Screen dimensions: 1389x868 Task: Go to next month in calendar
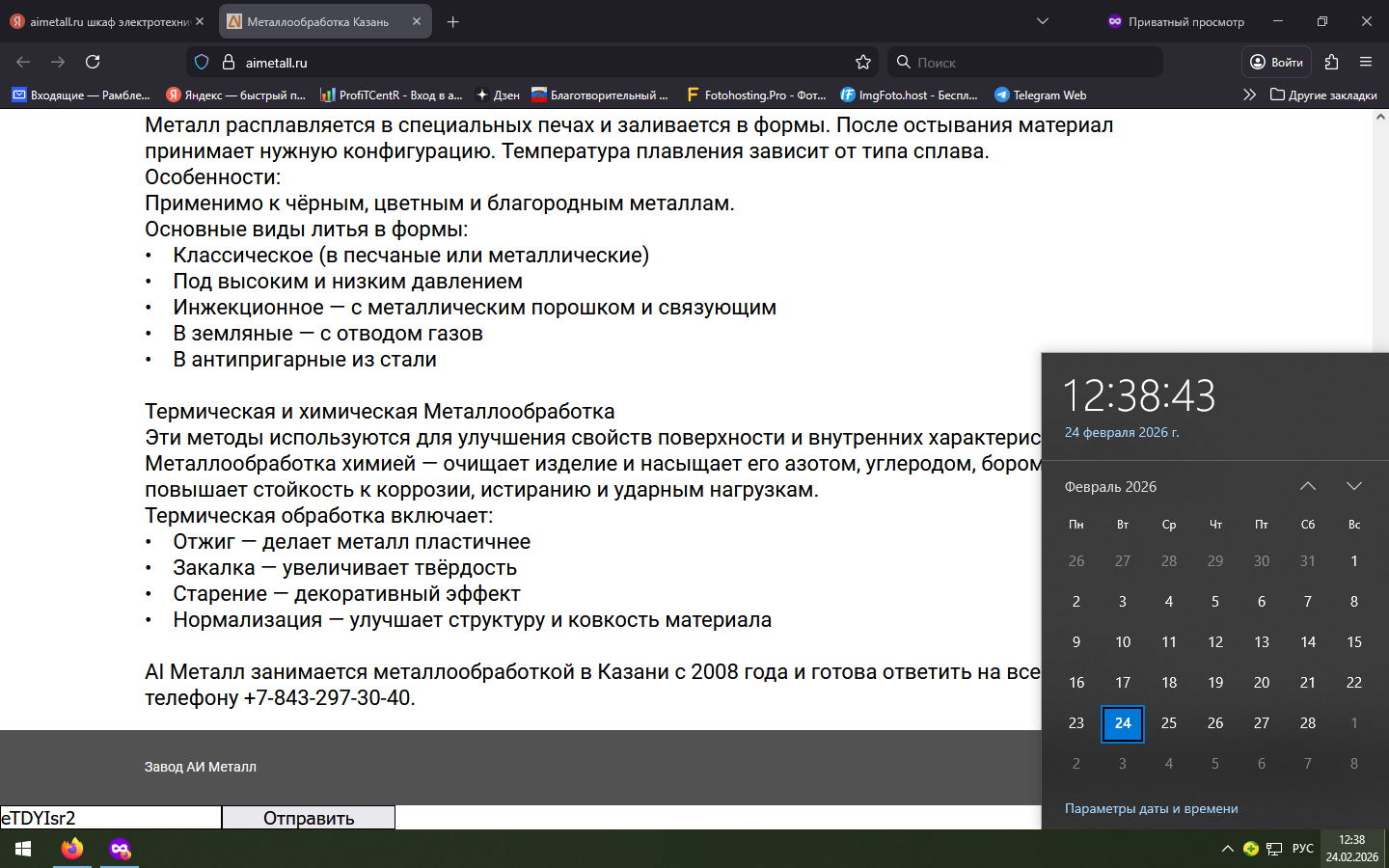pyautogui.click(x=1353, y=486)
